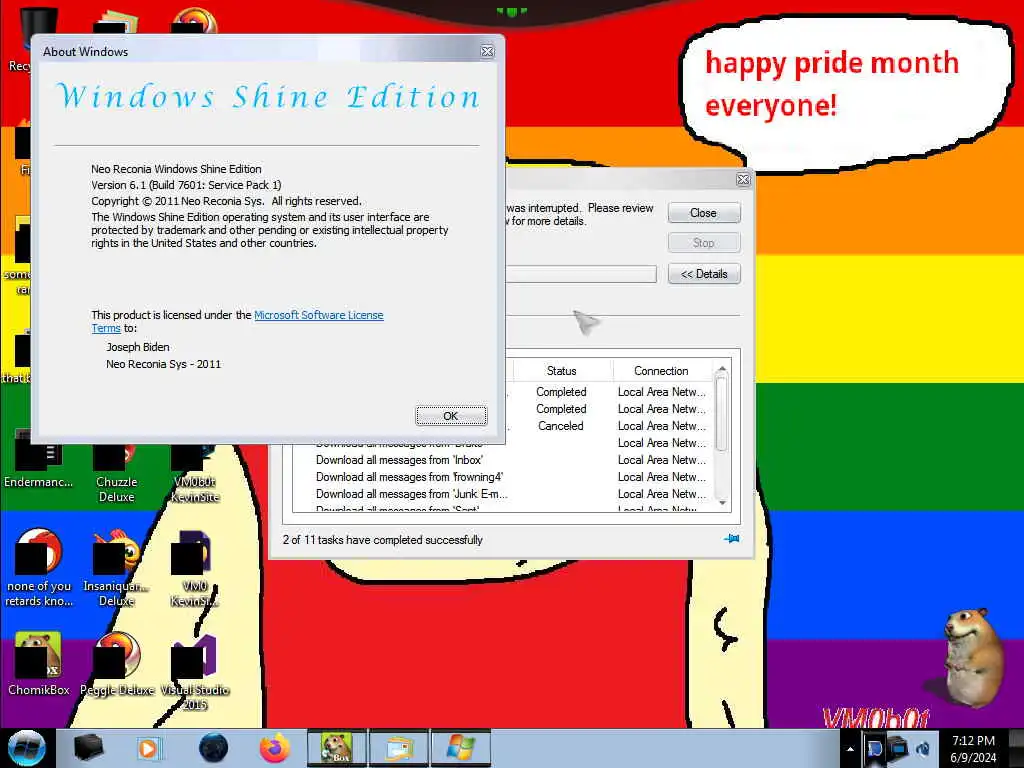Screen dimensions: 1024x768
Task: Click the clock showing 7:12 PM
Action: click(x=973, y=748)
